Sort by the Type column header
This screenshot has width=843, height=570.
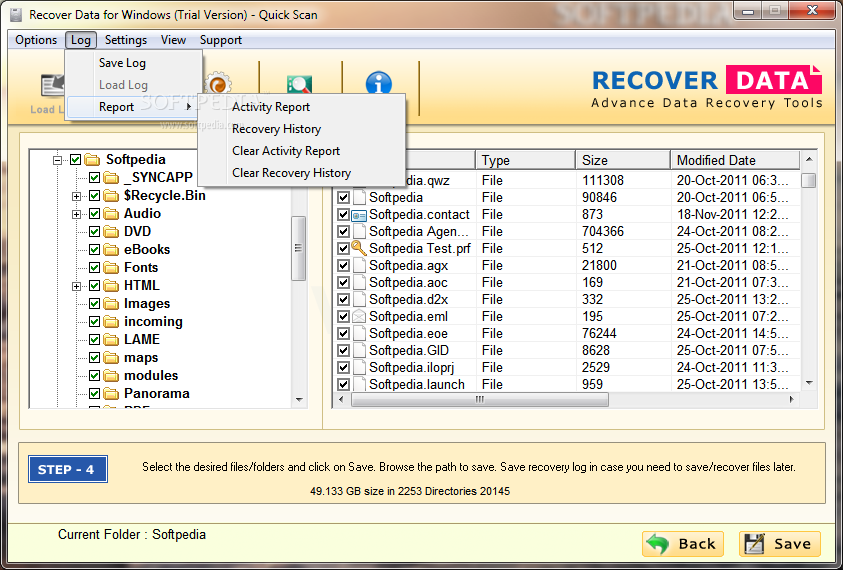coord(525,160)
